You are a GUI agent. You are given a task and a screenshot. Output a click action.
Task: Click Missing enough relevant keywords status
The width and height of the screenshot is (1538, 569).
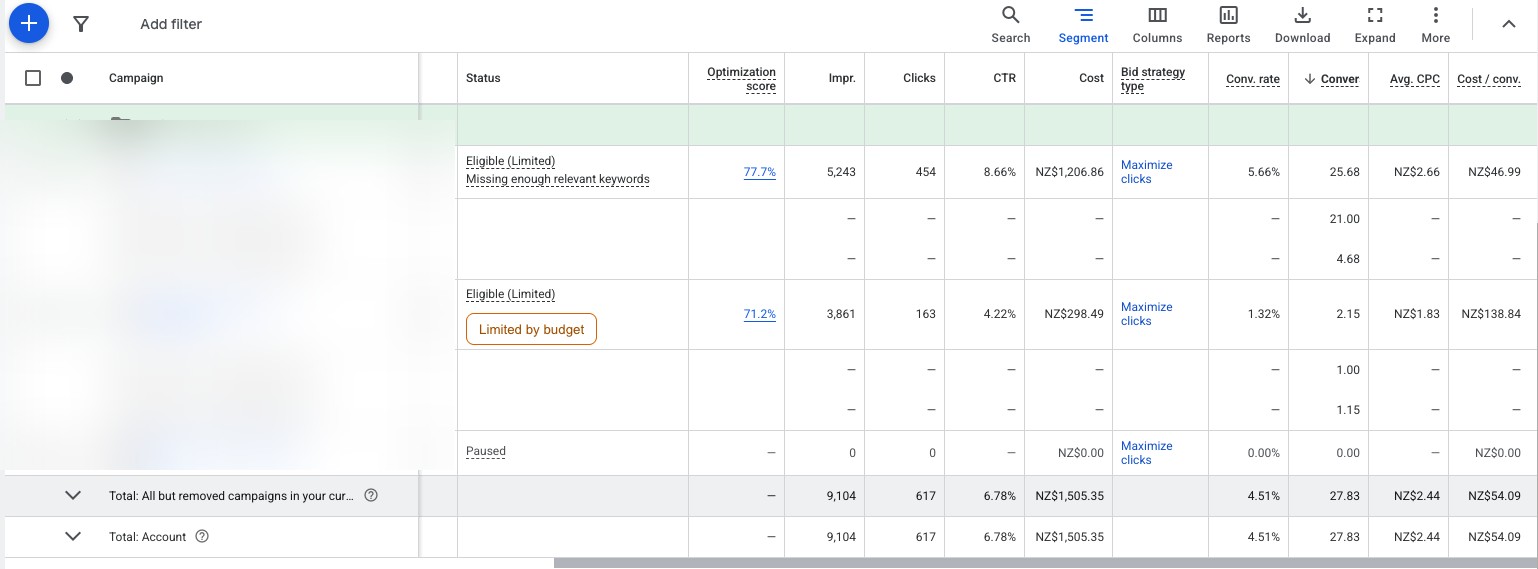(x=558, y=180)
